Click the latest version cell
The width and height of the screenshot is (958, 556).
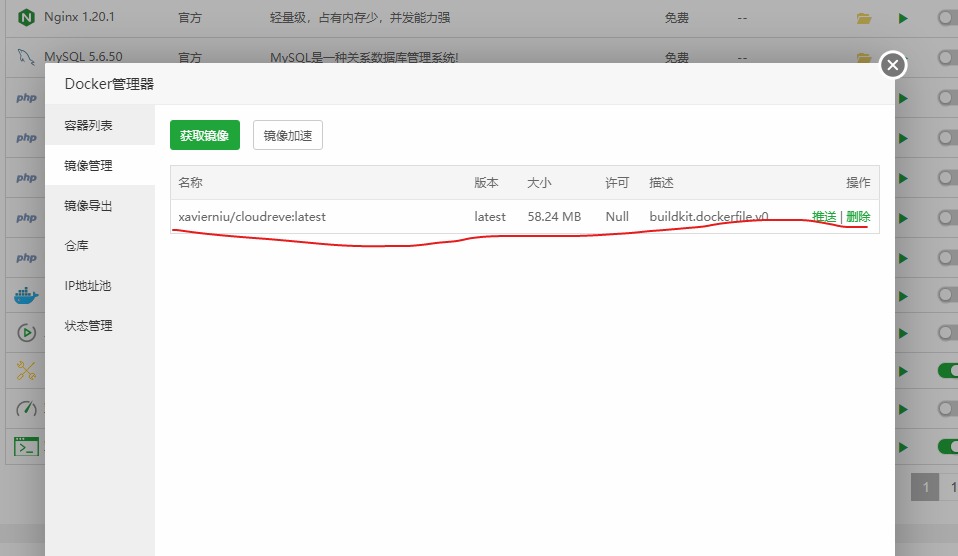pos(490,217)
